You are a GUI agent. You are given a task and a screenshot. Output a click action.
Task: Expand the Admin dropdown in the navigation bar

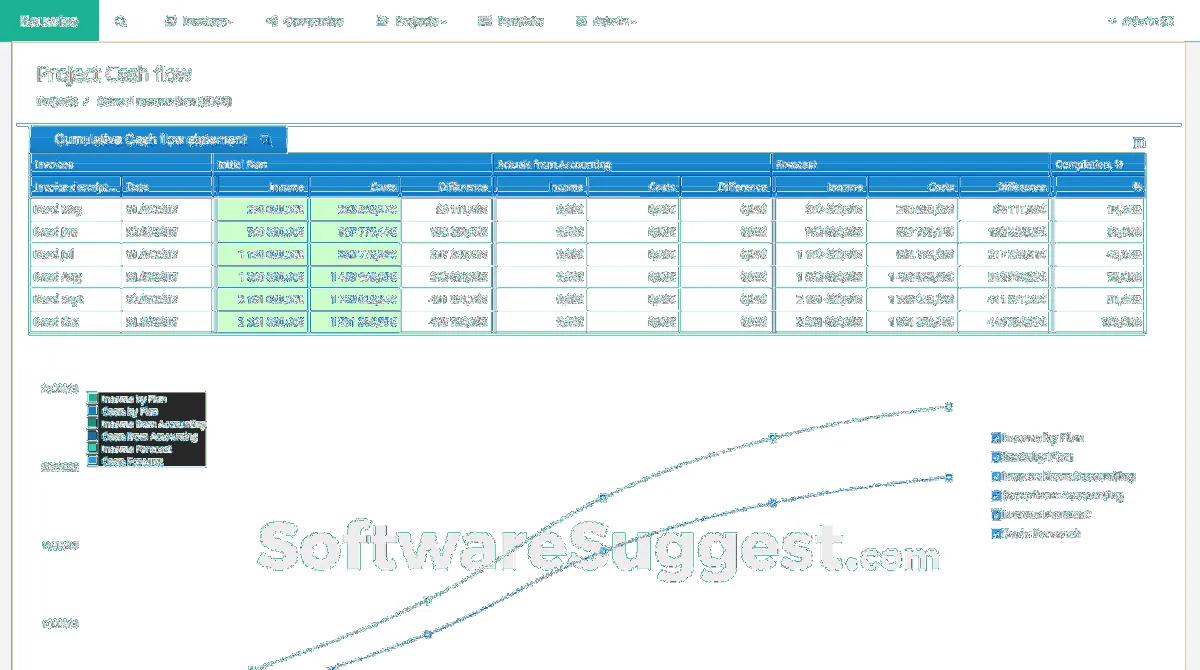606,21
